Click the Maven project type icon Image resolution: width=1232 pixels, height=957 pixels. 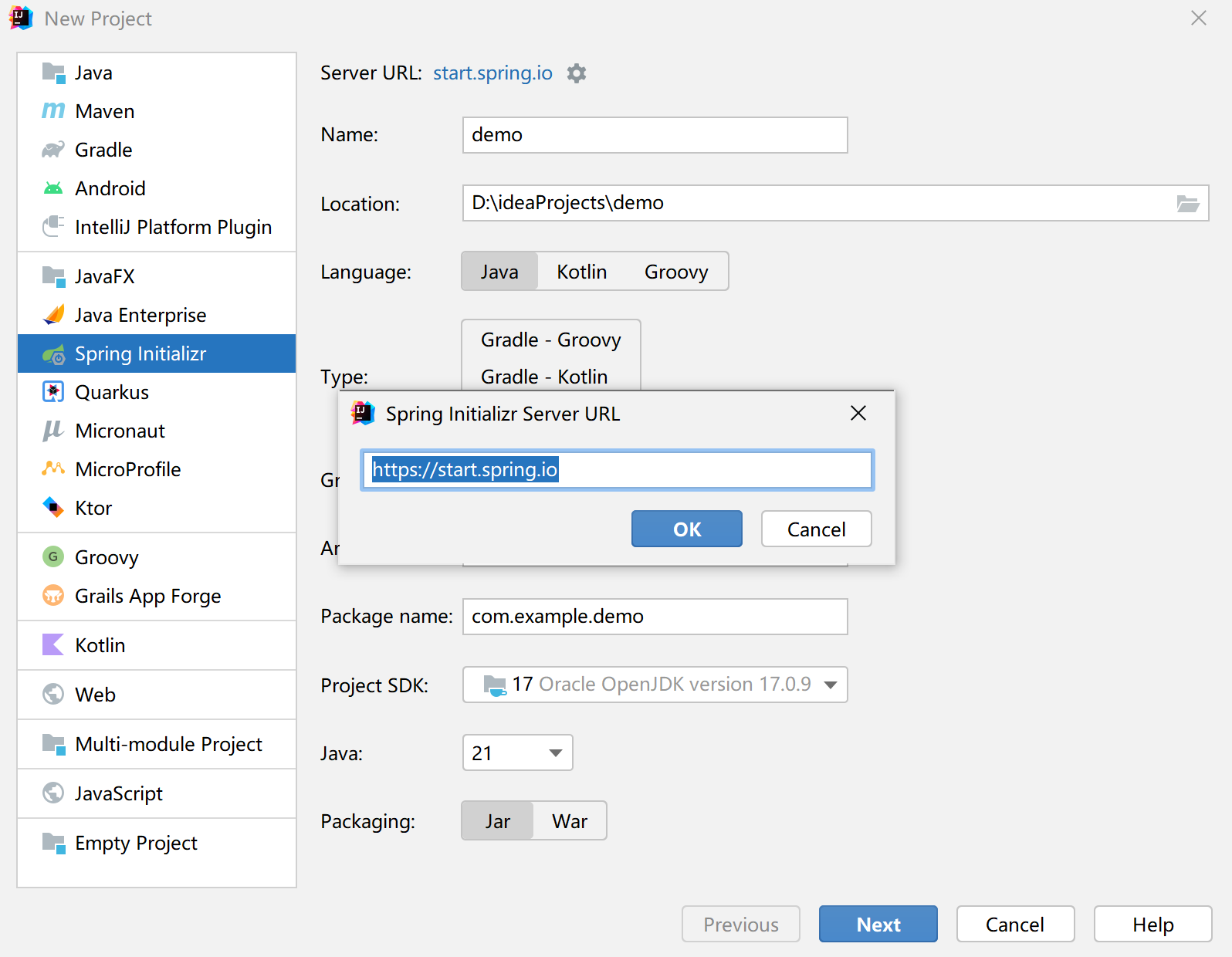[x=53, y=111]
